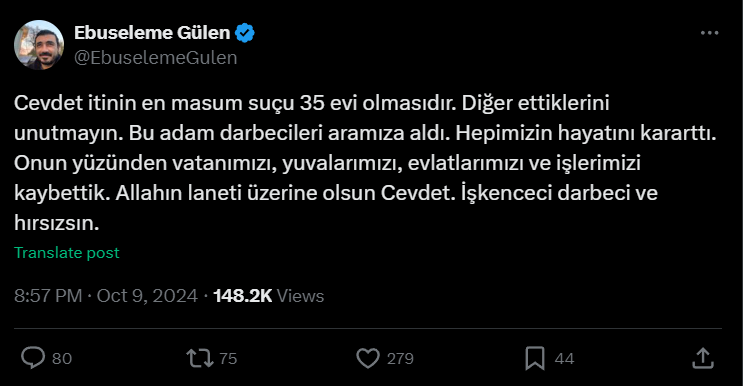Click the 80 replies count
The height and width of the screenshot is (386, 743).
click(62, 359)
